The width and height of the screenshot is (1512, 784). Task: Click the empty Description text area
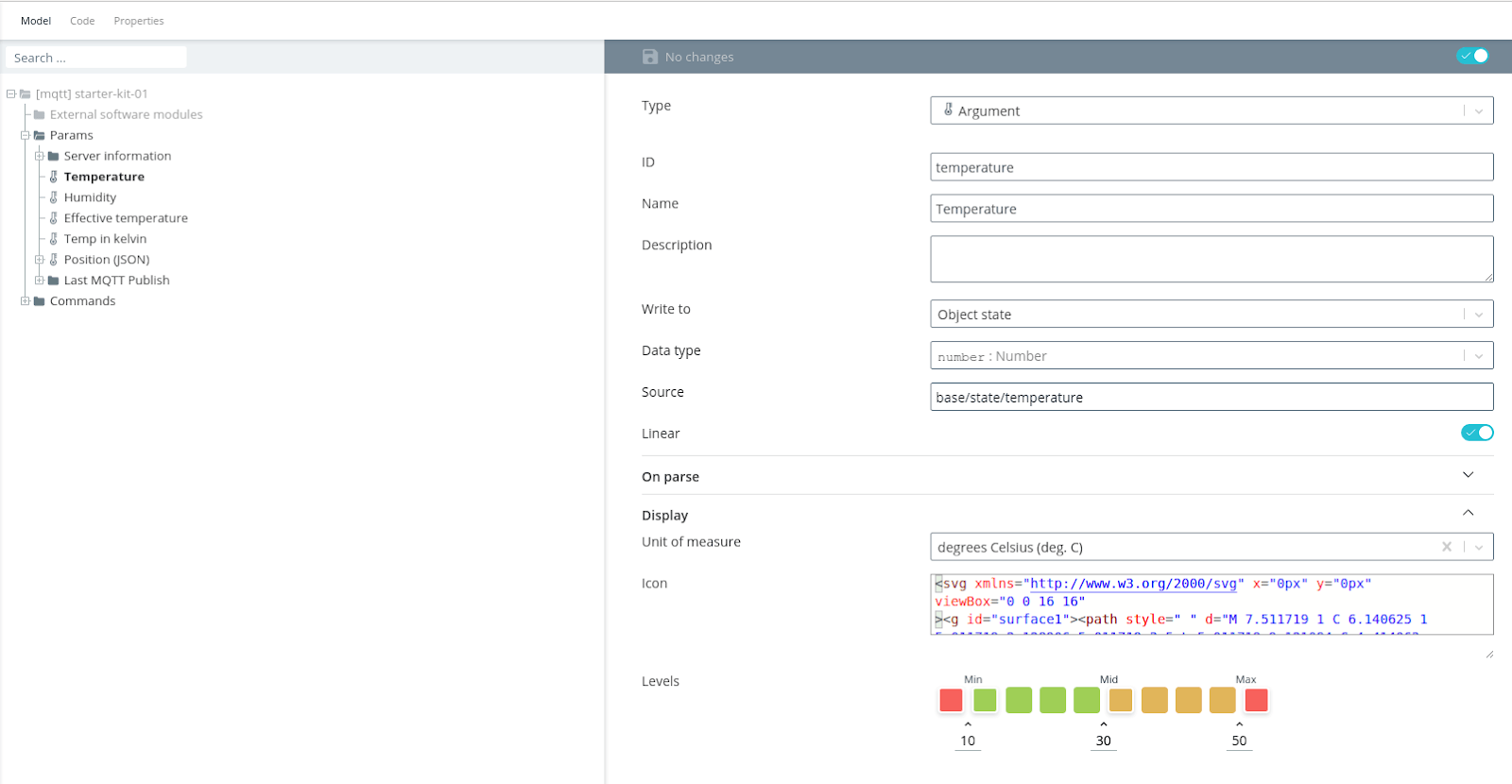coord(1211,259)
